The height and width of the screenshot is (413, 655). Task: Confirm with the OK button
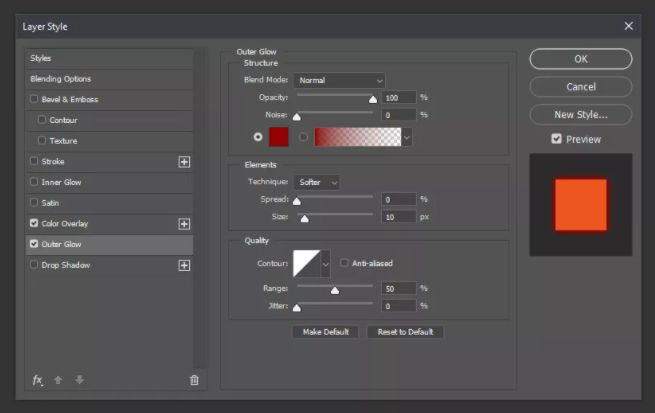(x=581, y=59)
